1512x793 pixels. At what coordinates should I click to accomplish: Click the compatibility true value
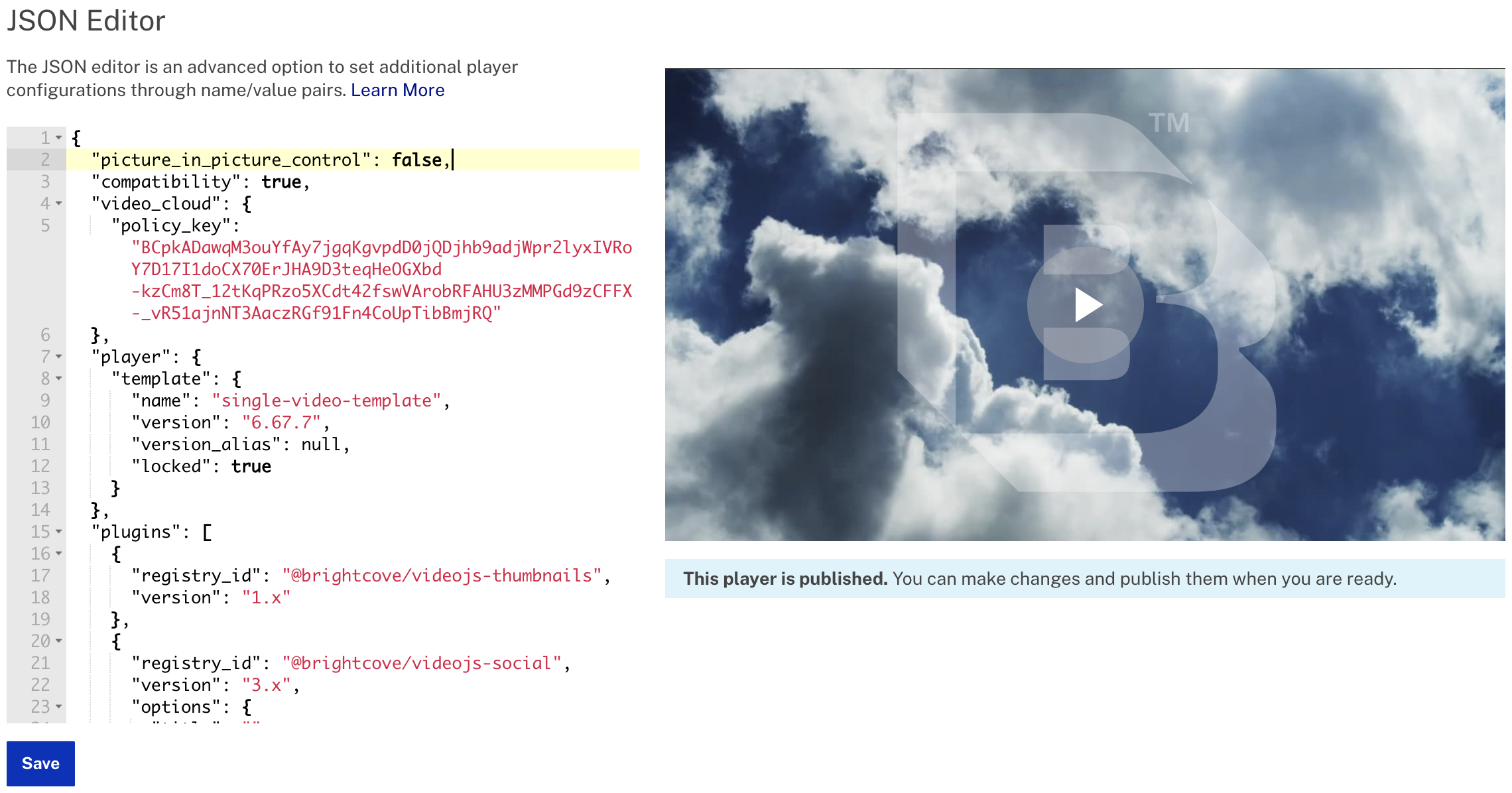click(281, 182)
